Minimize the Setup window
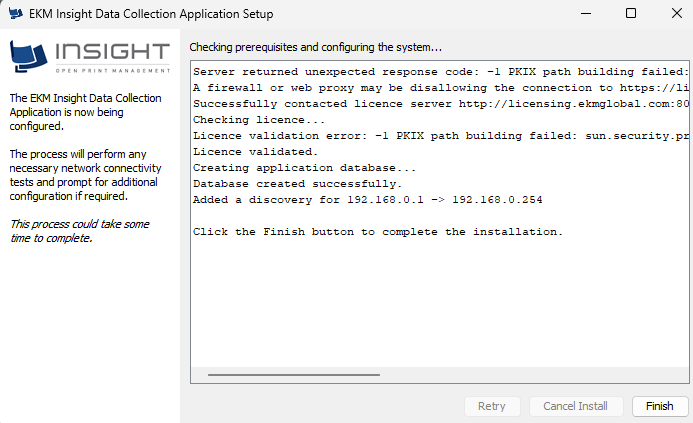 pos(586,14)
